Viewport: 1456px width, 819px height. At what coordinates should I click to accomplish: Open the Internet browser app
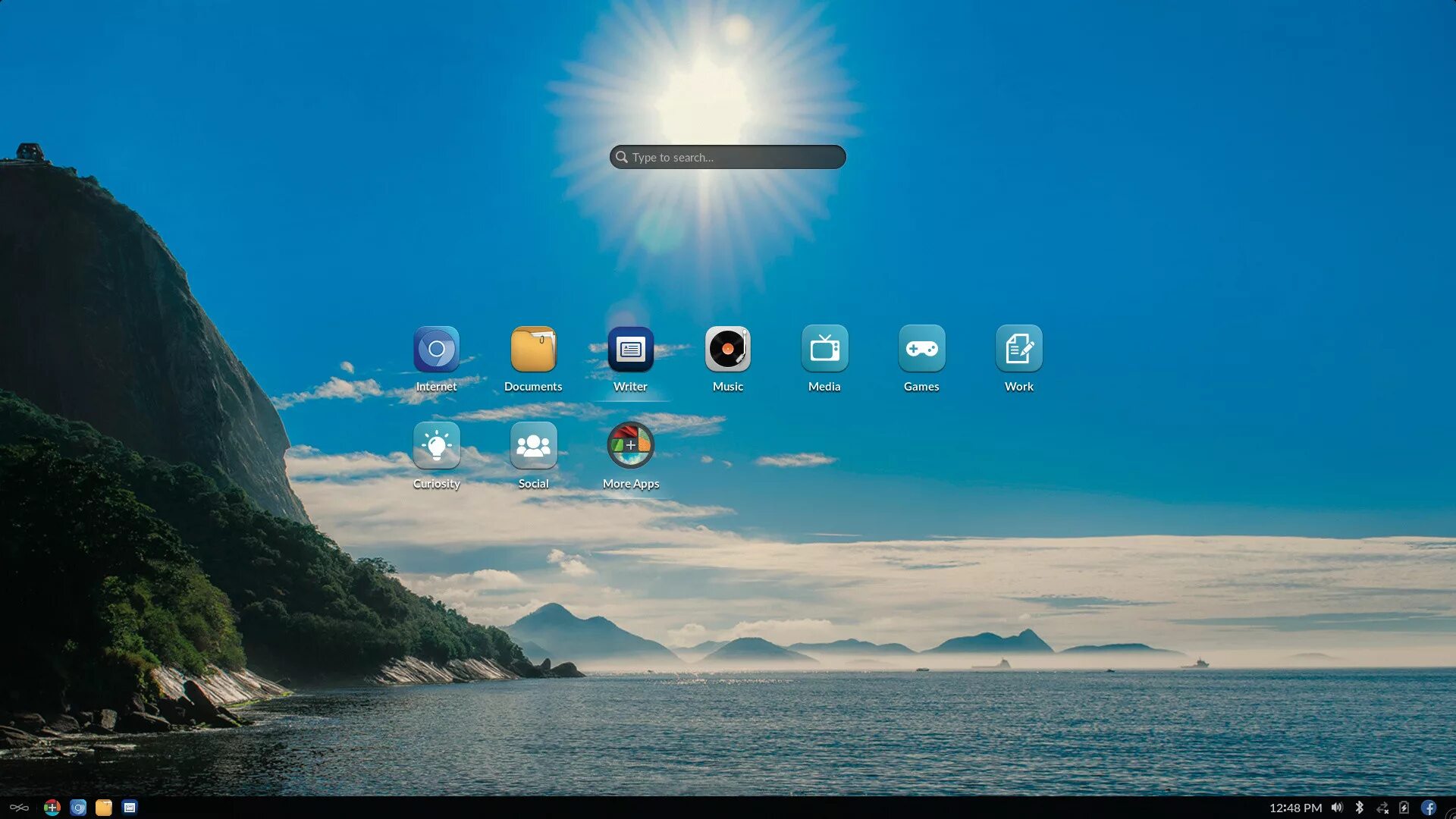(436, 350)
